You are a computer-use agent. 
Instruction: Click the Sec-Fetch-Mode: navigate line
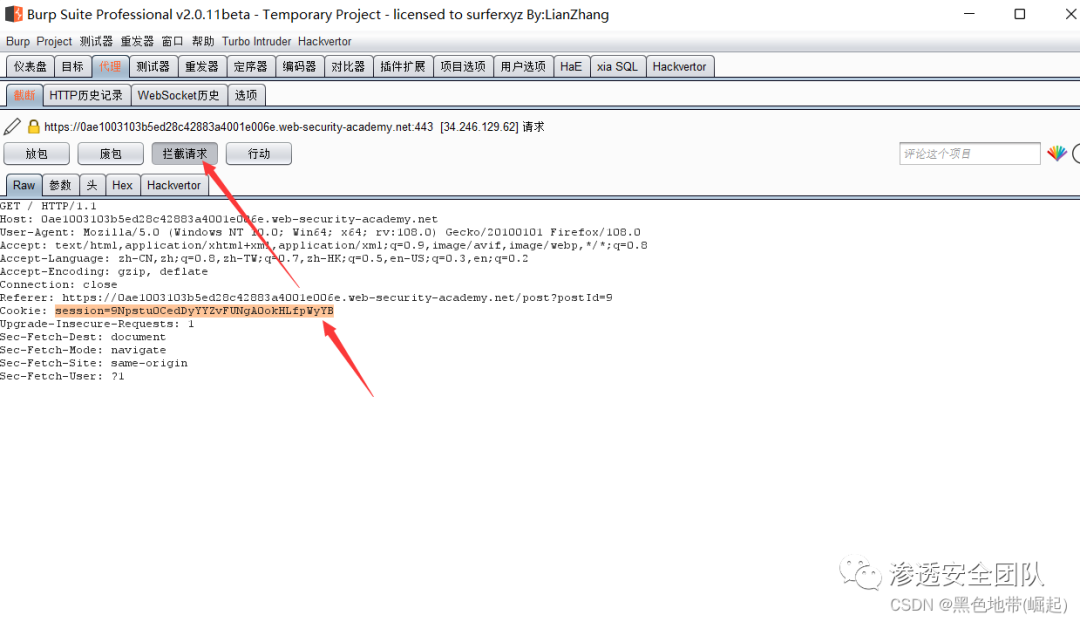[x=83, y=350]
